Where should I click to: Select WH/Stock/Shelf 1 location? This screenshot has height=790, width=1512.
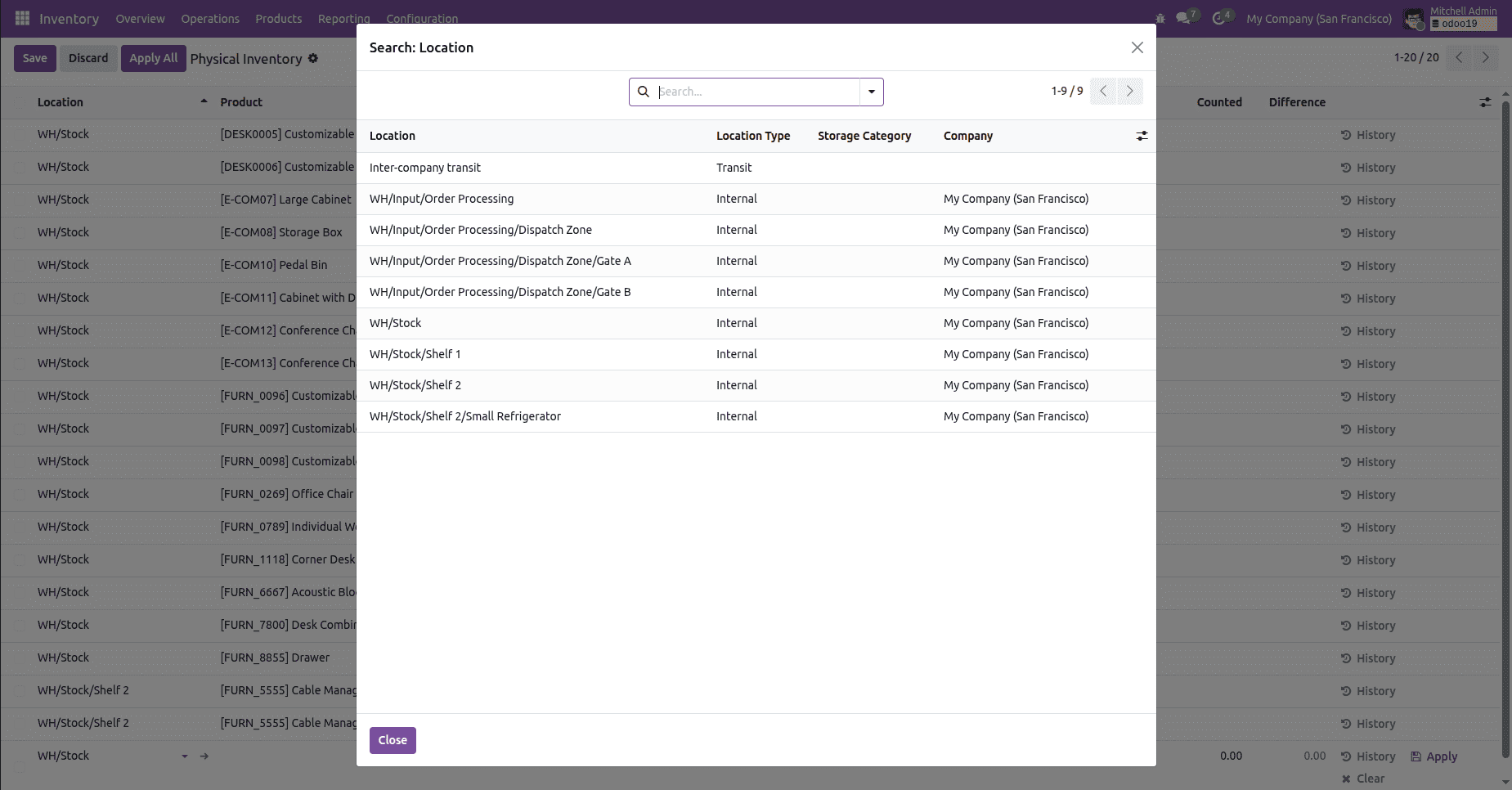(756, 354)
